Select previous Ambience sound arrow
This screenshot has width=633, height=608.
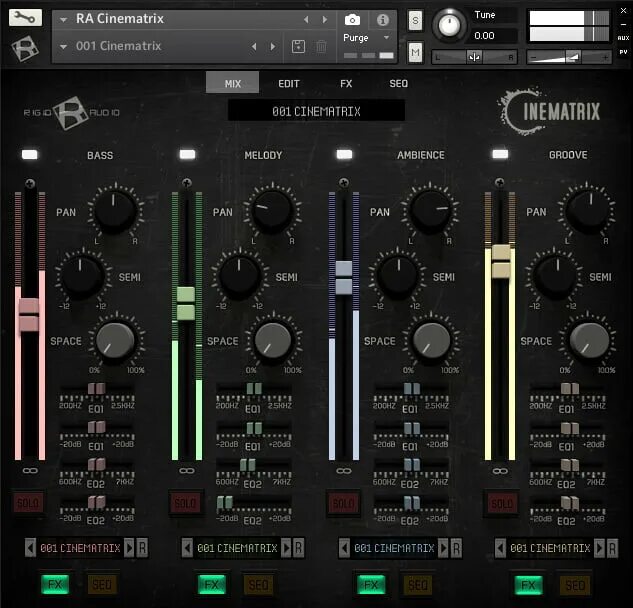(x=344, y=548)
